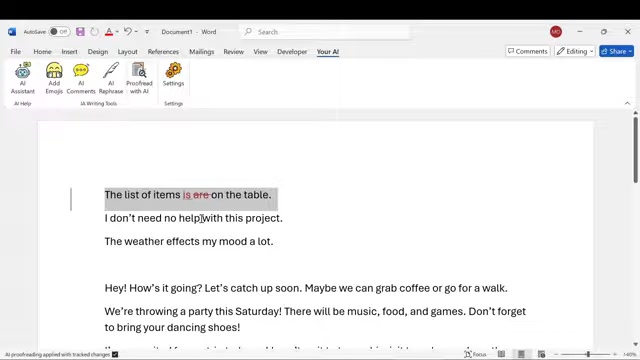
Task: Switch to Print Layout view
Action: click(x=521, y=354)
